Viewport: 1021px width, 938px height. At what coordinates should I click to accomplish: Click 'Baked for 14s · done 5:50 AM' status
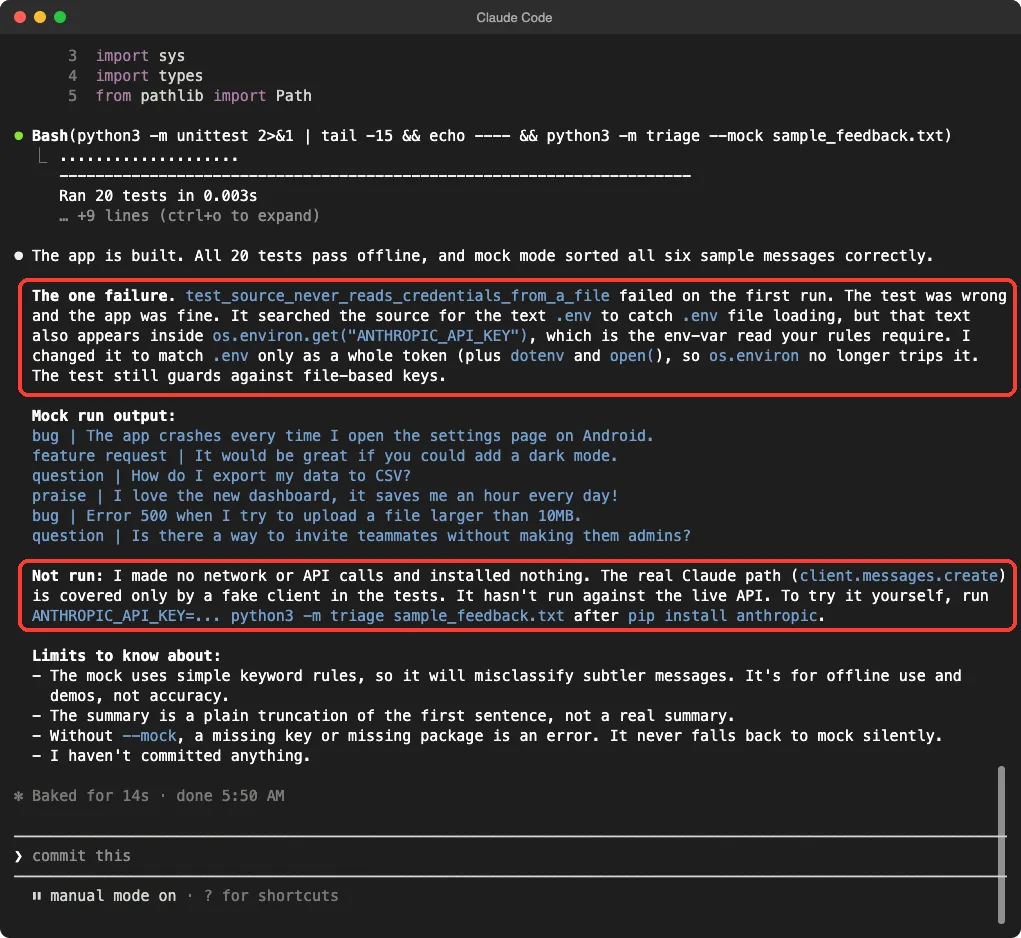158,796
